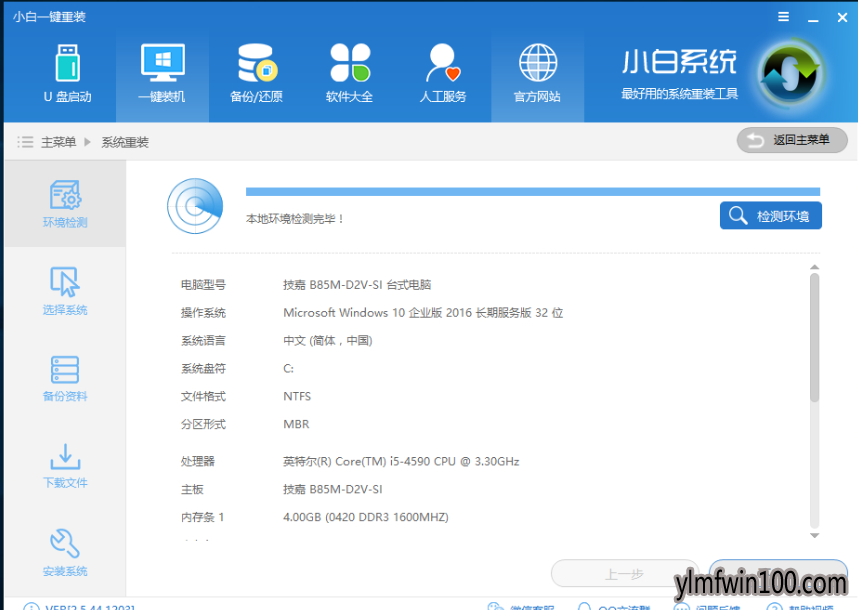Click the radar scanning icon
The height and width of the screenshot is (610, 858).
[x=195, y=206]
